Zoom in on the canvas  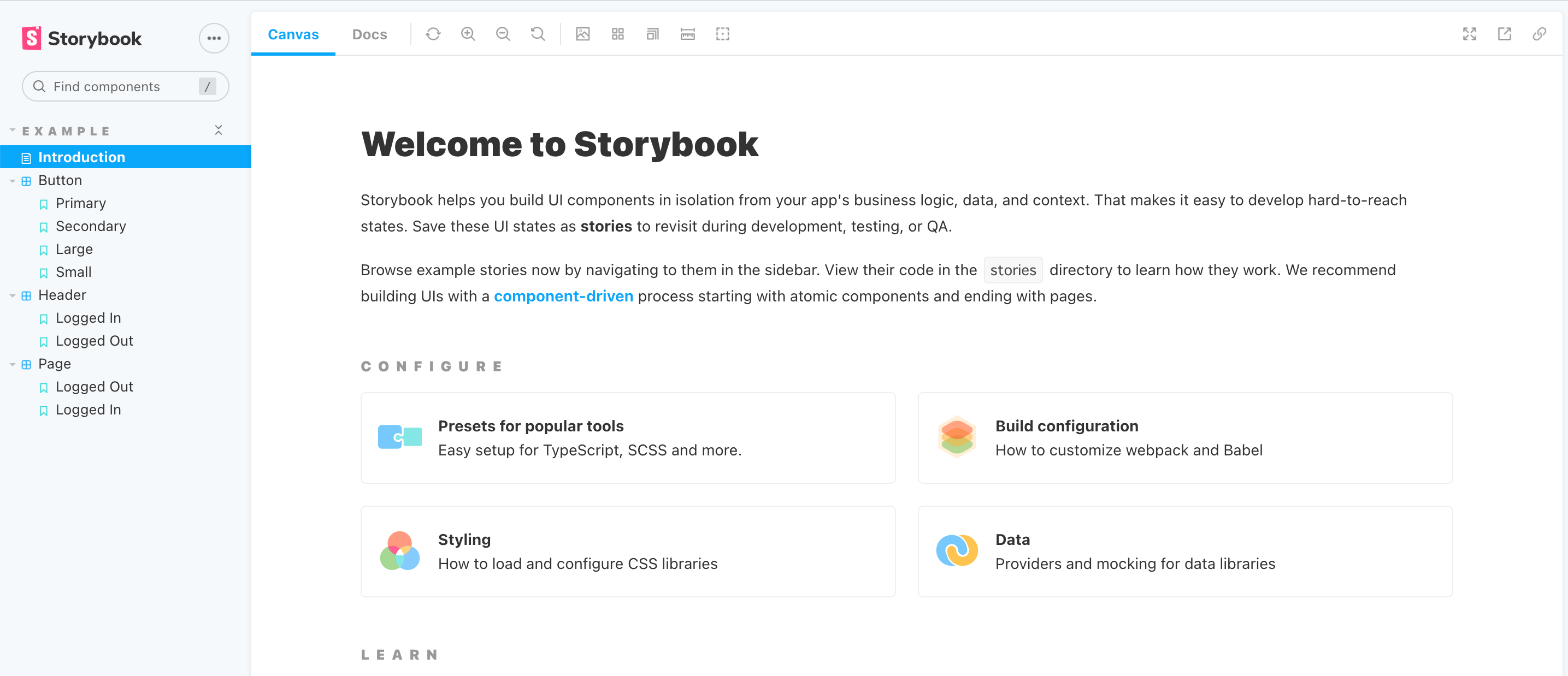468,34
